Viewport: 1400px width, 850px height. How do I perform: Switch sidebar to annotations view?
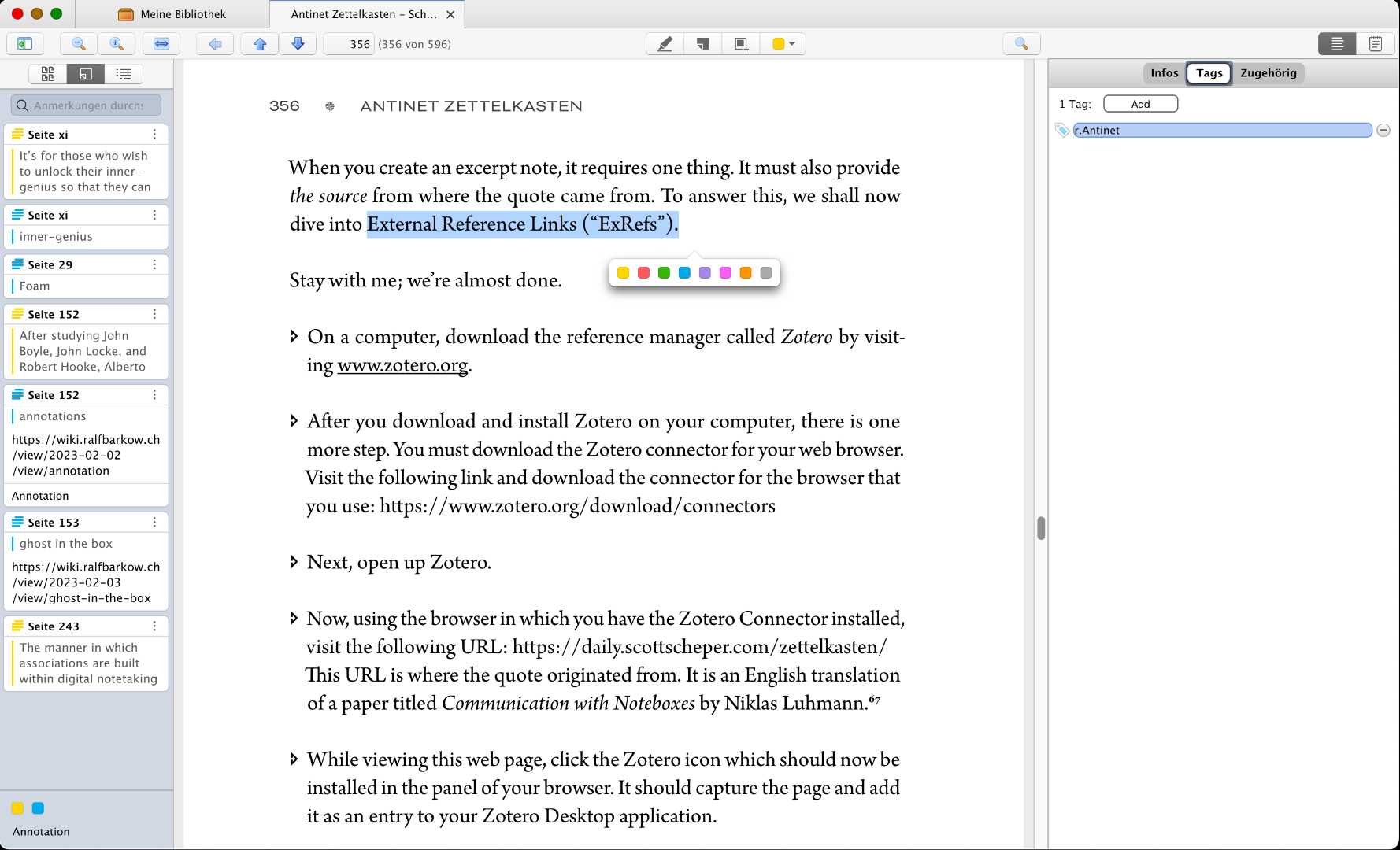point(86,74)
